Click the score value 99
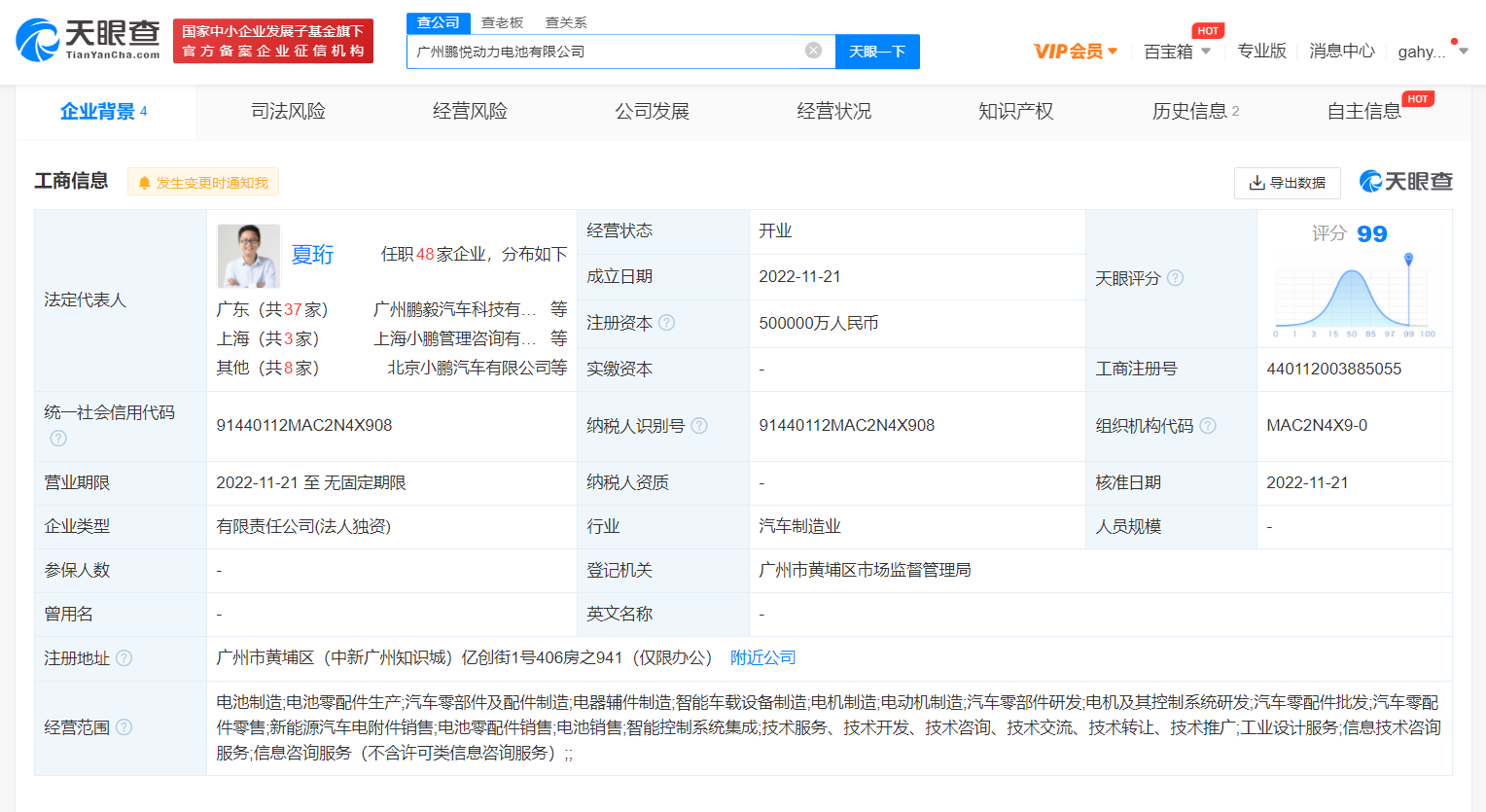 [1372, 234]
